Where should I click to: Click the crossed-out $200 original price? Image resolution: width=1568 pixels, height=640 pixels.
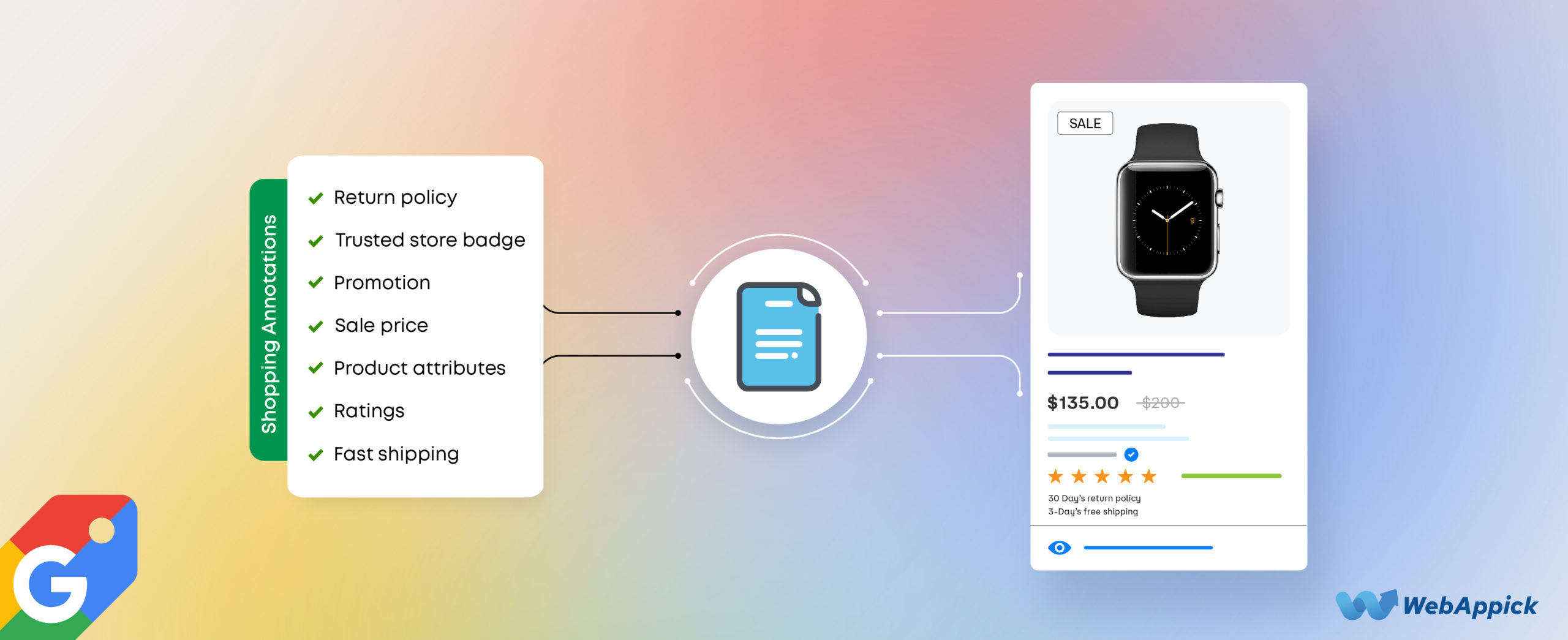[x=1161, y=403]
